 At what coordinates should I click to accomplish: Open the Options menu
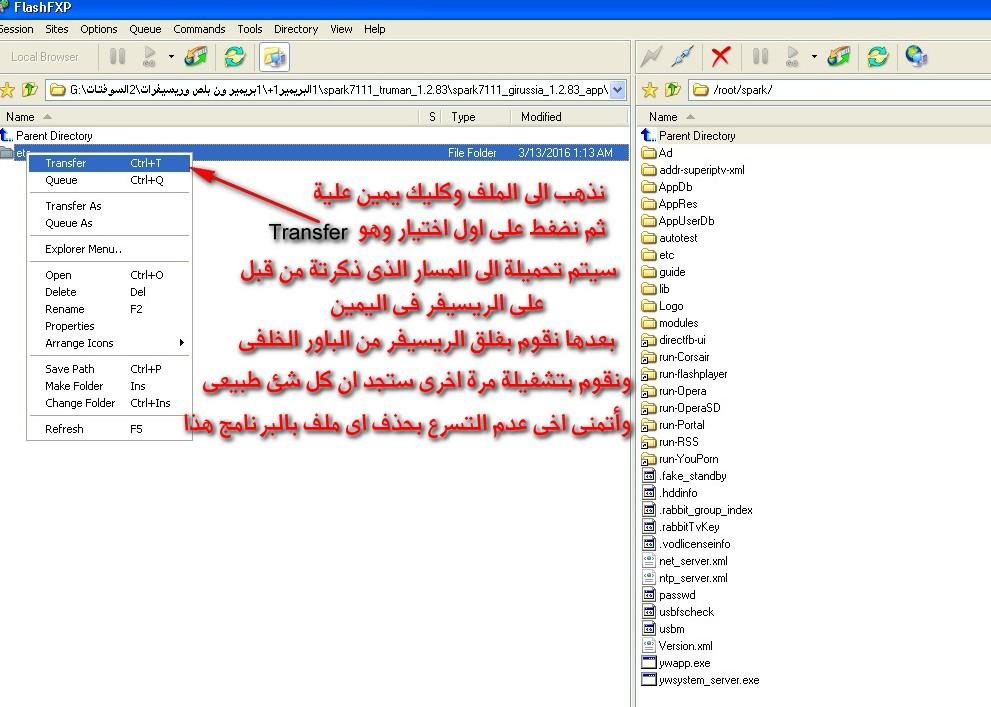(99, 29)
